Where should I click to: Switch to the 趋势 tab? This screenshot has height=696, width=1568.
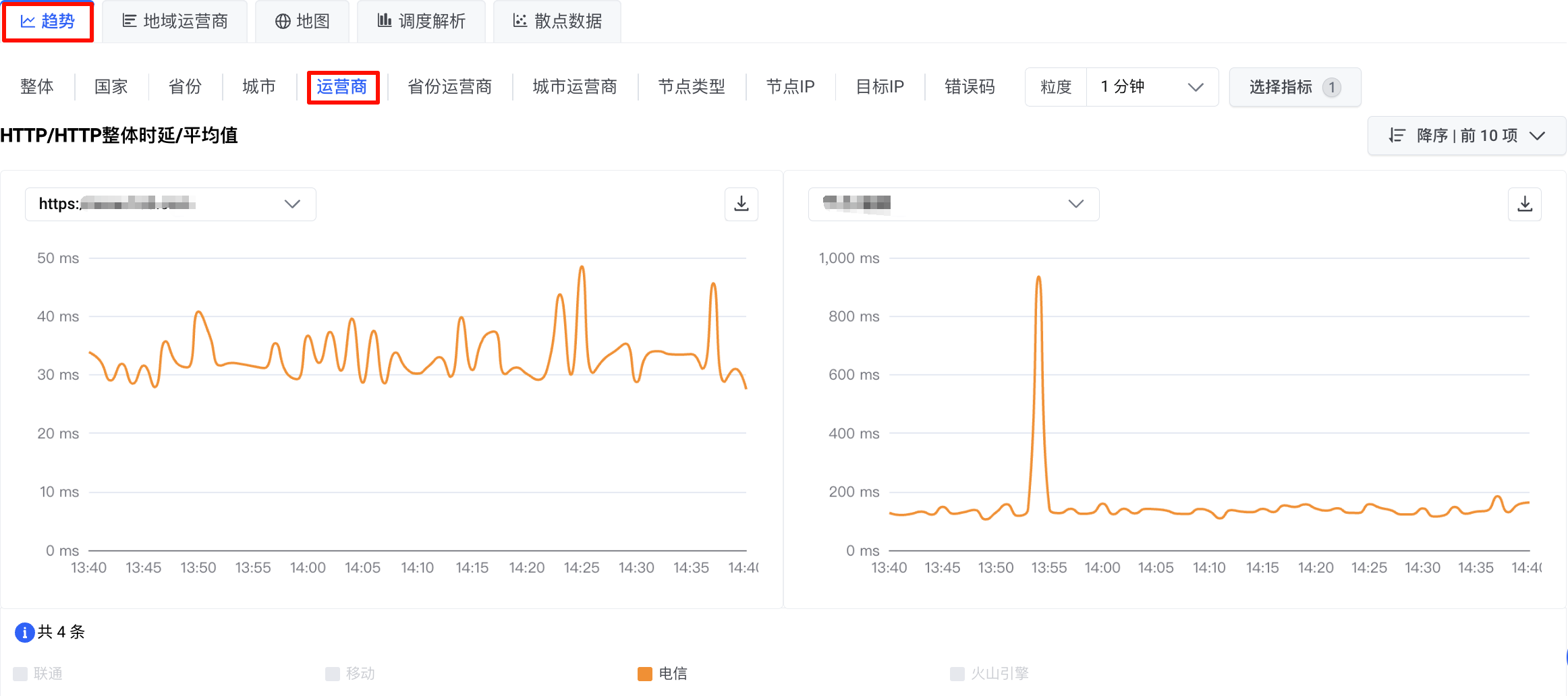coord(48,22)
